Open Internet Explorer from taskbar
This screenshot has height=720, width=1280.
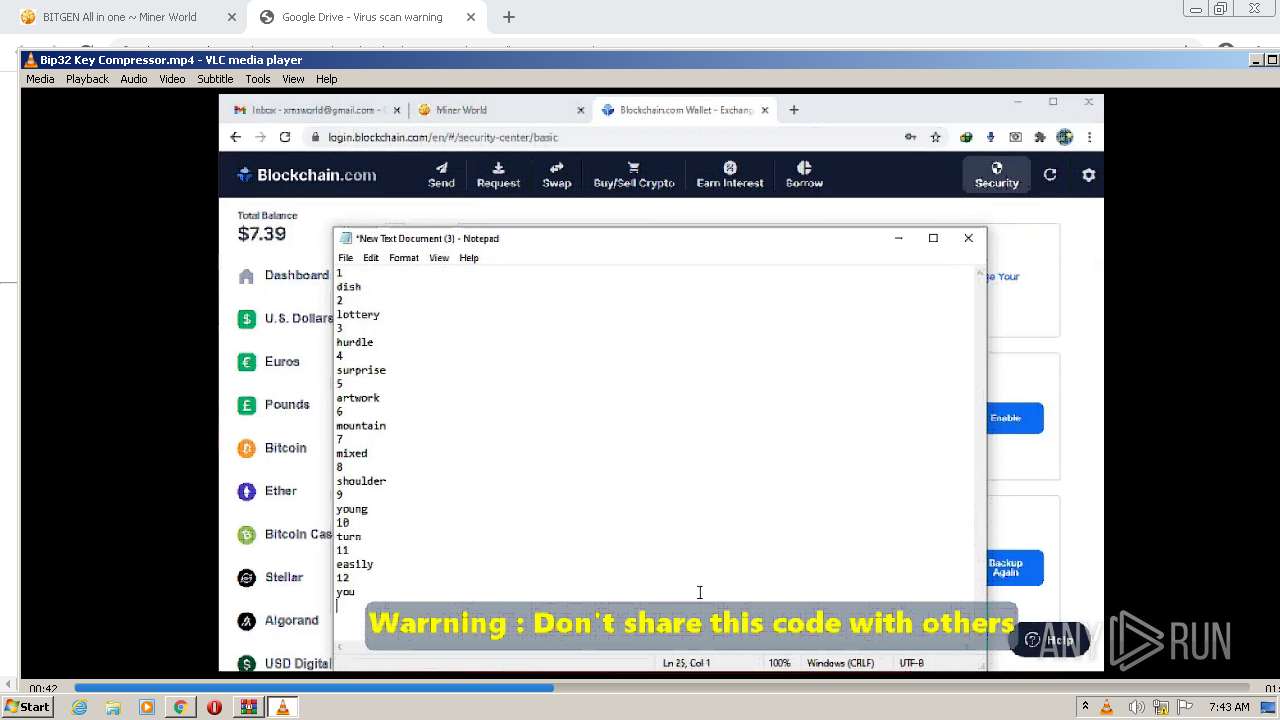[80, 707]
